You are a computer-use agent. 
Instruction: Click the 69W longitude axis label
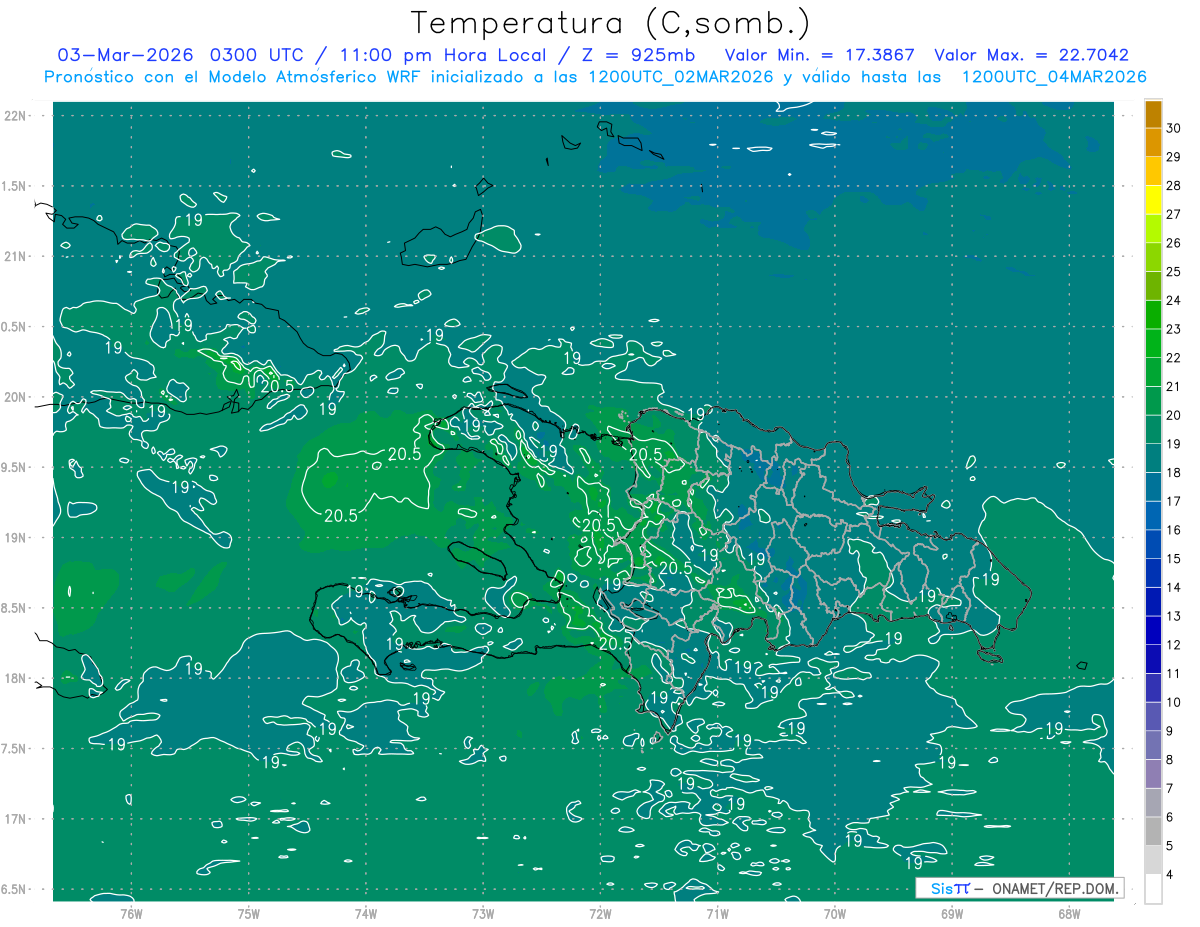pos(952,914)
